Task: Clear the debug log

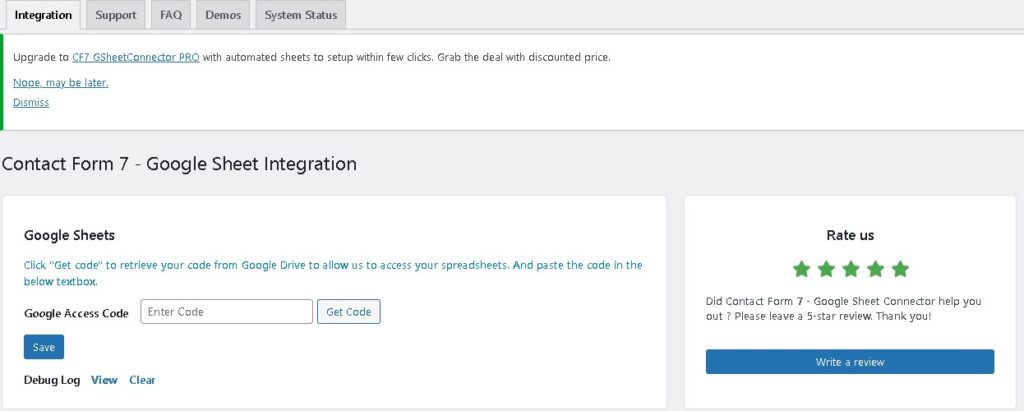Action: (x=142, y=380)
